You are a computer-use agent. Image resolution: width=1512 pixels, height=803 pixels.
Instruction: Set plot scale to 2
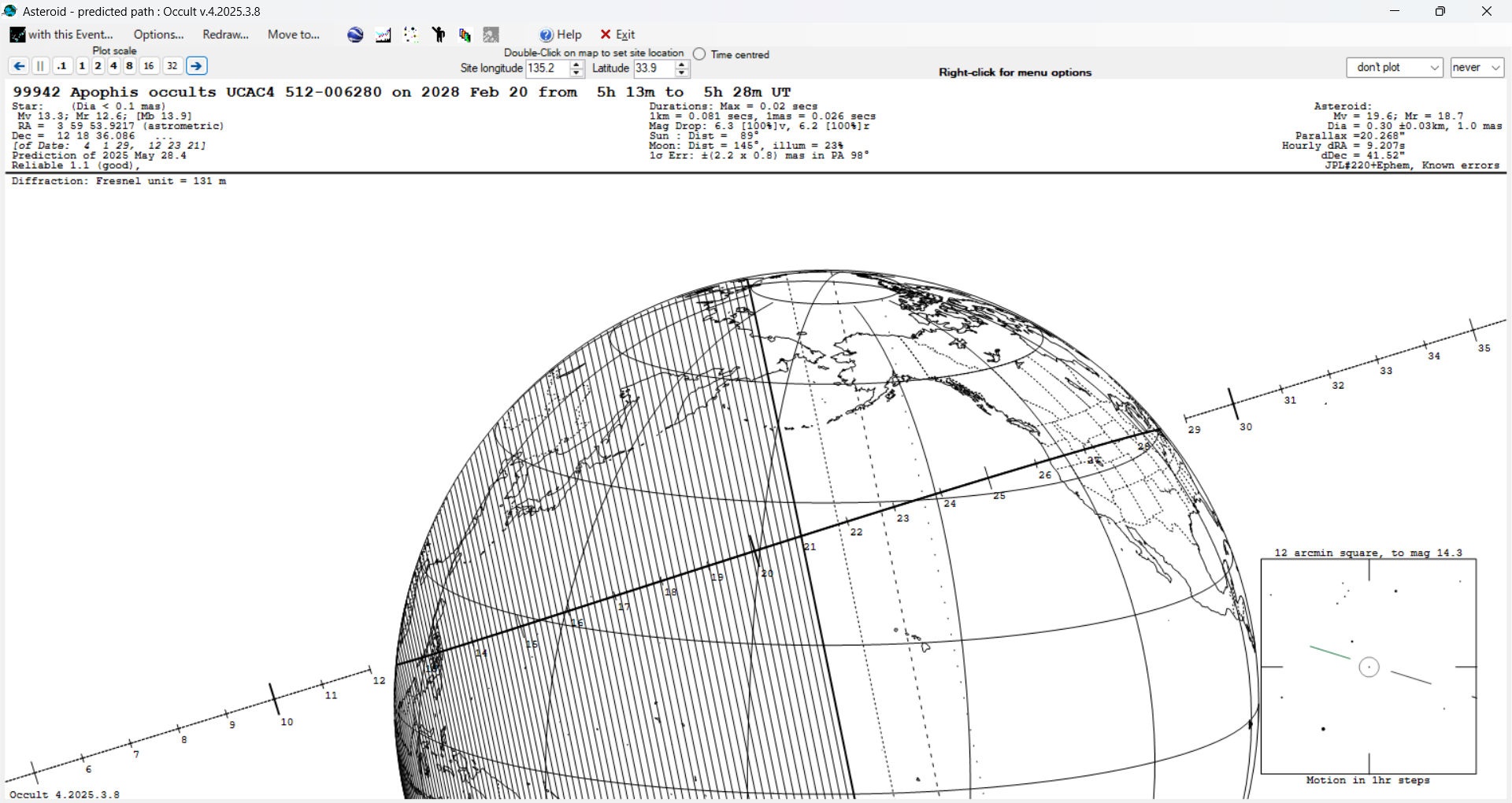98,66
